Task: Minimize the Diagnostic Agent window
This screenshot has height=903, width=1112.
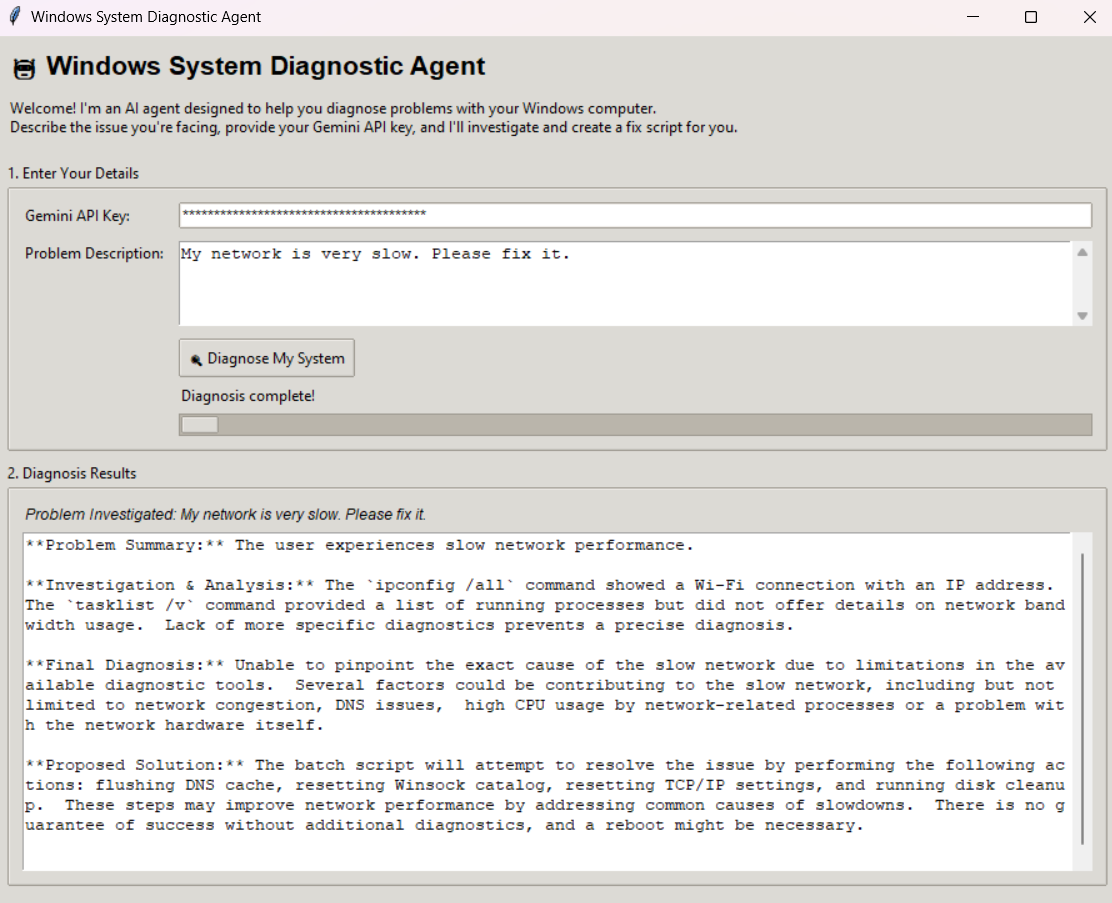Action: pos(973,16)
